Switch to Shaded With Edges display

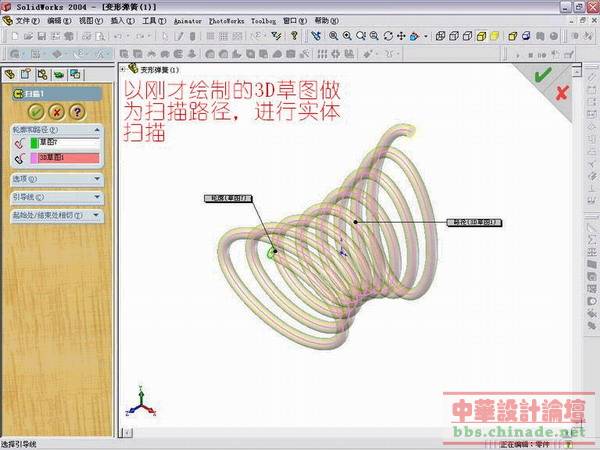tap(481, 36)
